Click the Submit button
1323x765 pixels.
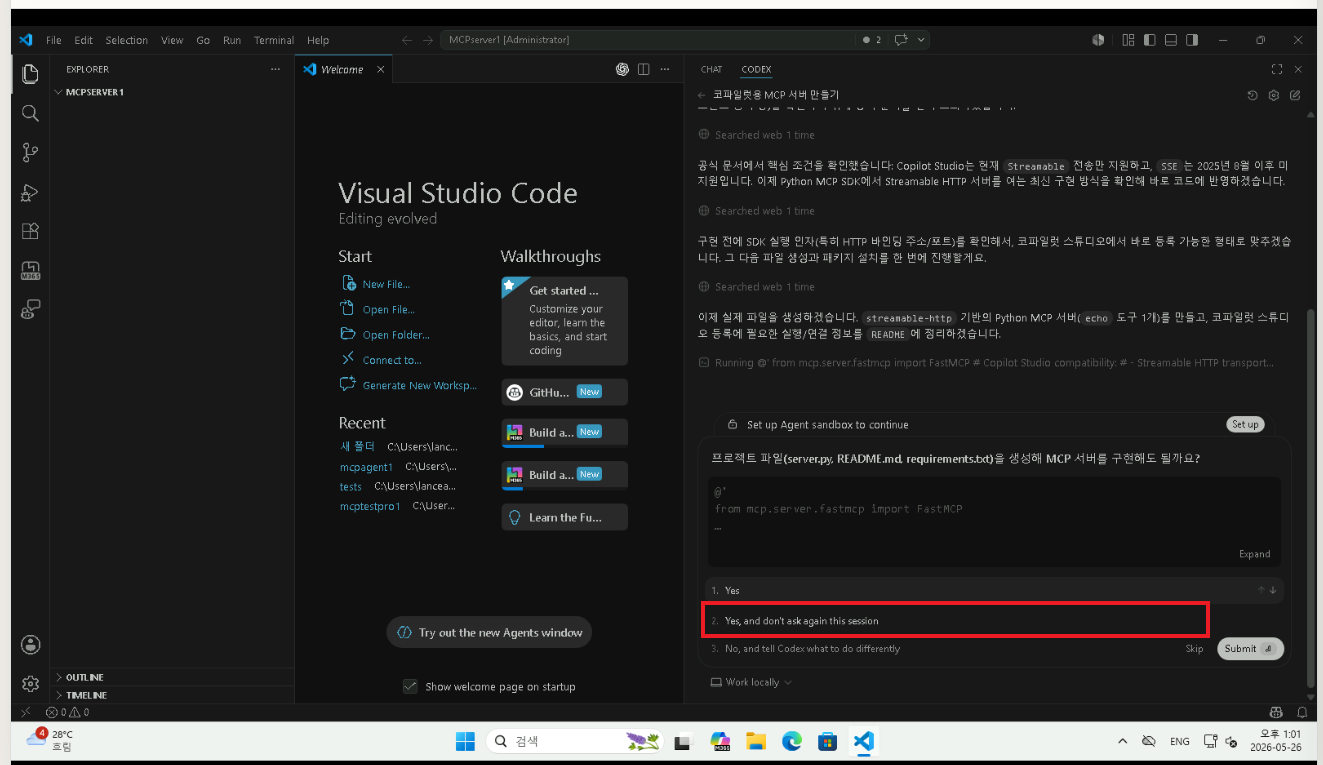click(x=1250, y=648)
